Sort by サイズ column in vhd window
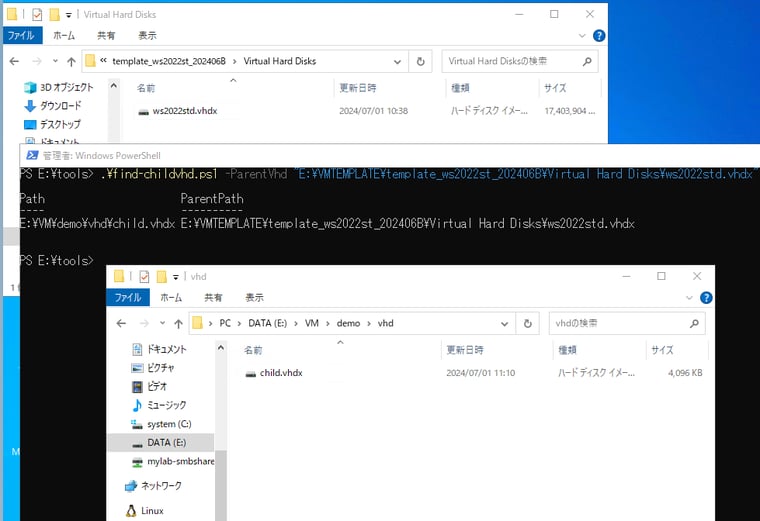Screen dimensions: 760x521 662,350
